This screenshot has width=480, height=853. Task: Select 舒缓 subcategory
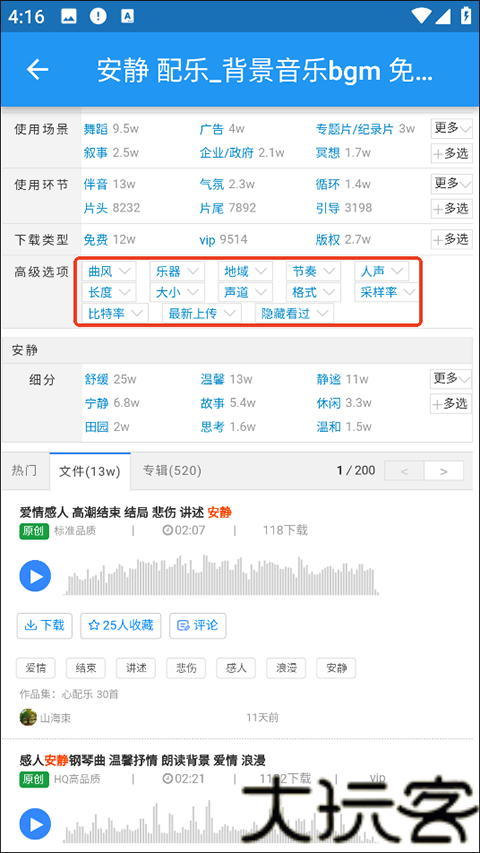coord(97,379)
